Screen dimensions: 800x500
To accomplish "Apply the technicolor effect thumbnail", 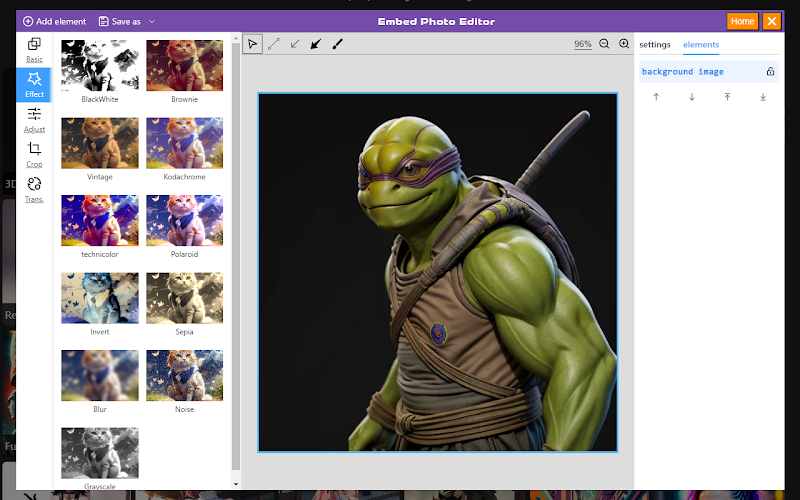I will tap(100, 220).
